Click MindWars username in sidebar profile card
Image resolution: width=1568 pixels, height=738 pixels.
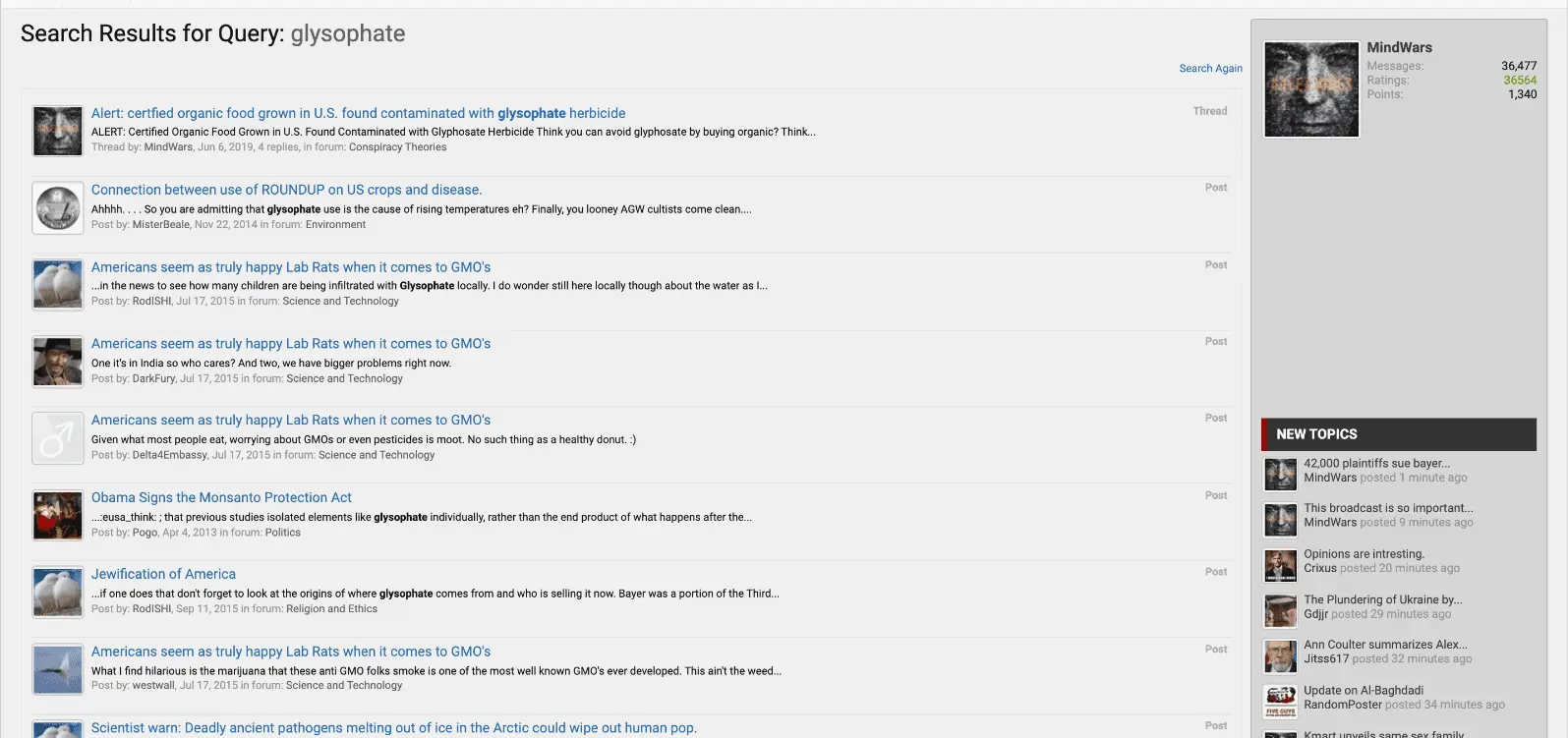[1399, 47]
